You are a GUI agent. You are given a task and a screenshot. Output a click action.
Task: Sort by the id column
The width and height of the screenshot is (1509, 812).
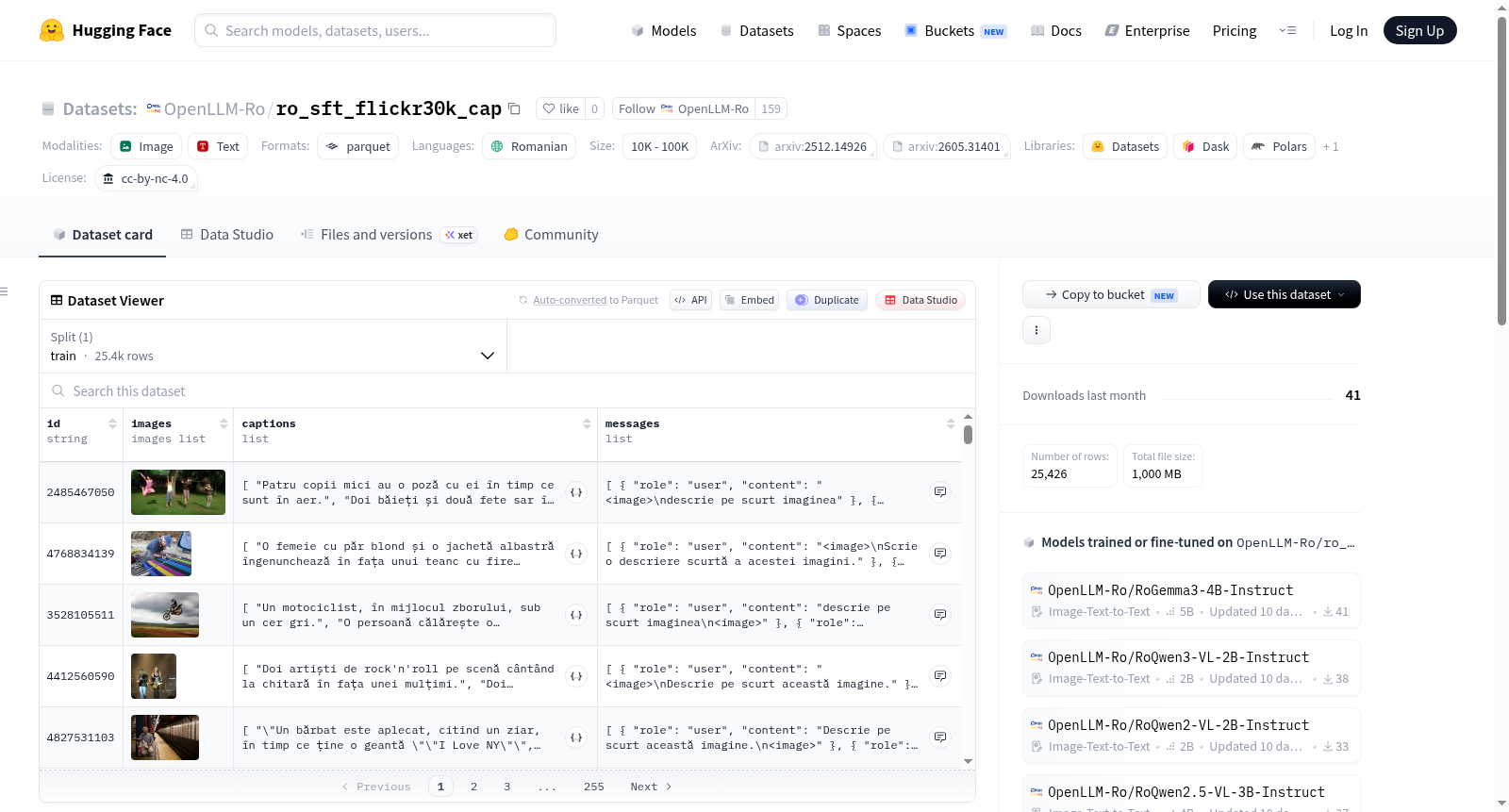112,424
